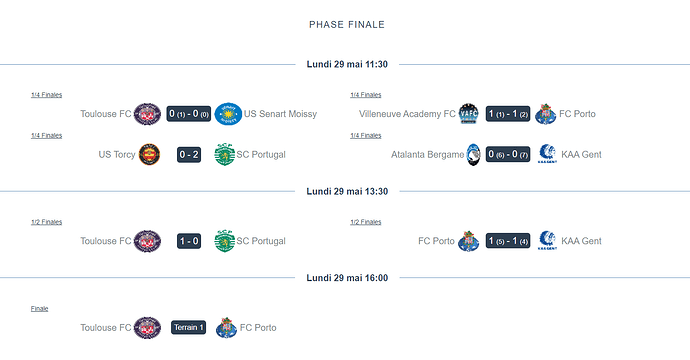The height and width of the screenshot is (360, 690).
Task: Open the 0 - 2 score of US Torcy match
Action: 189,154
